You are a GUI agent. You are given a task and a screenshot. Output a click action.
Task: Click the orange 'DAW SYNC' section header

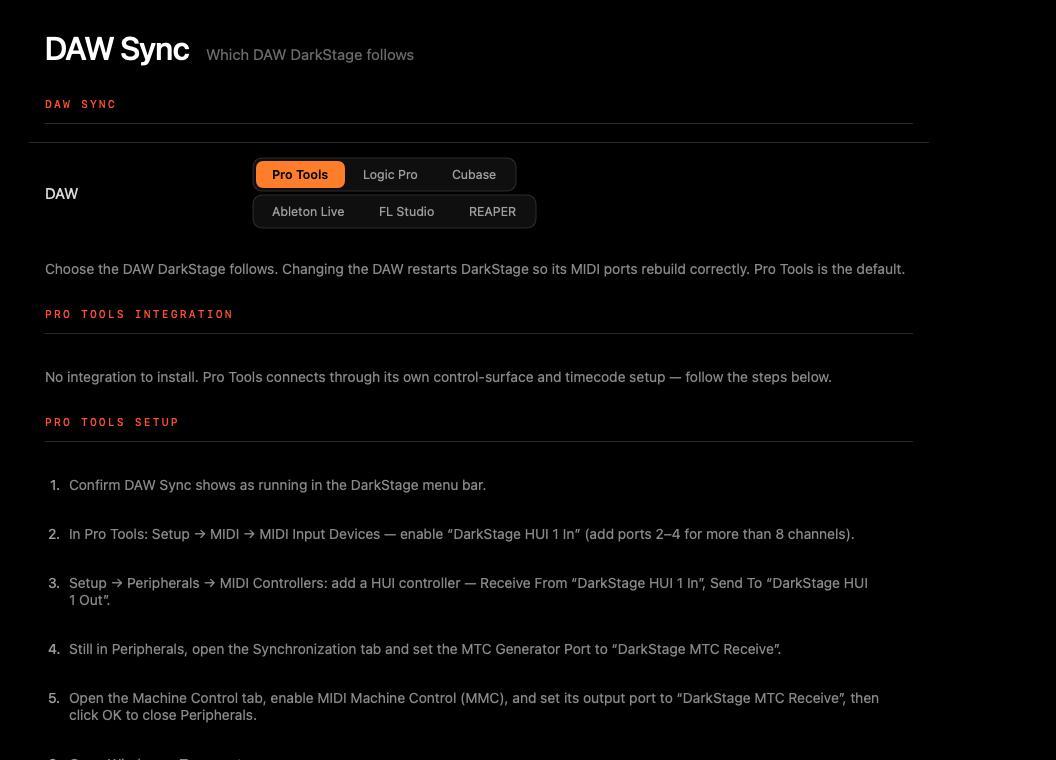pyautogui.click(x=80, y=104)
